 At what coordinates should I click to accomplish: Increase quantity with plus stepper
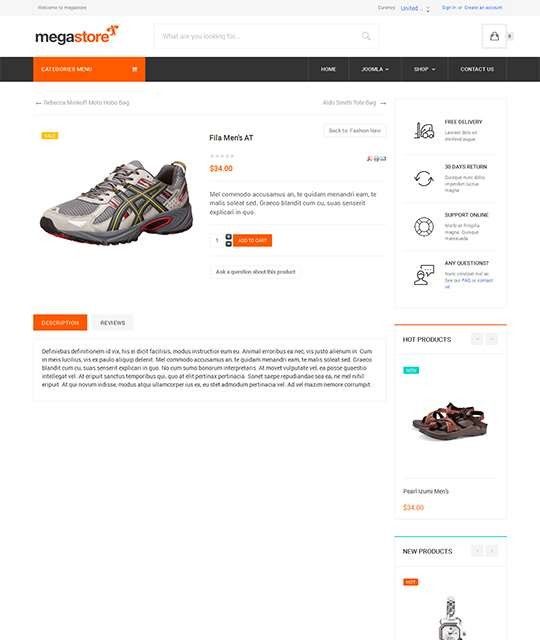pyautogui.click(x=229, y=237)
